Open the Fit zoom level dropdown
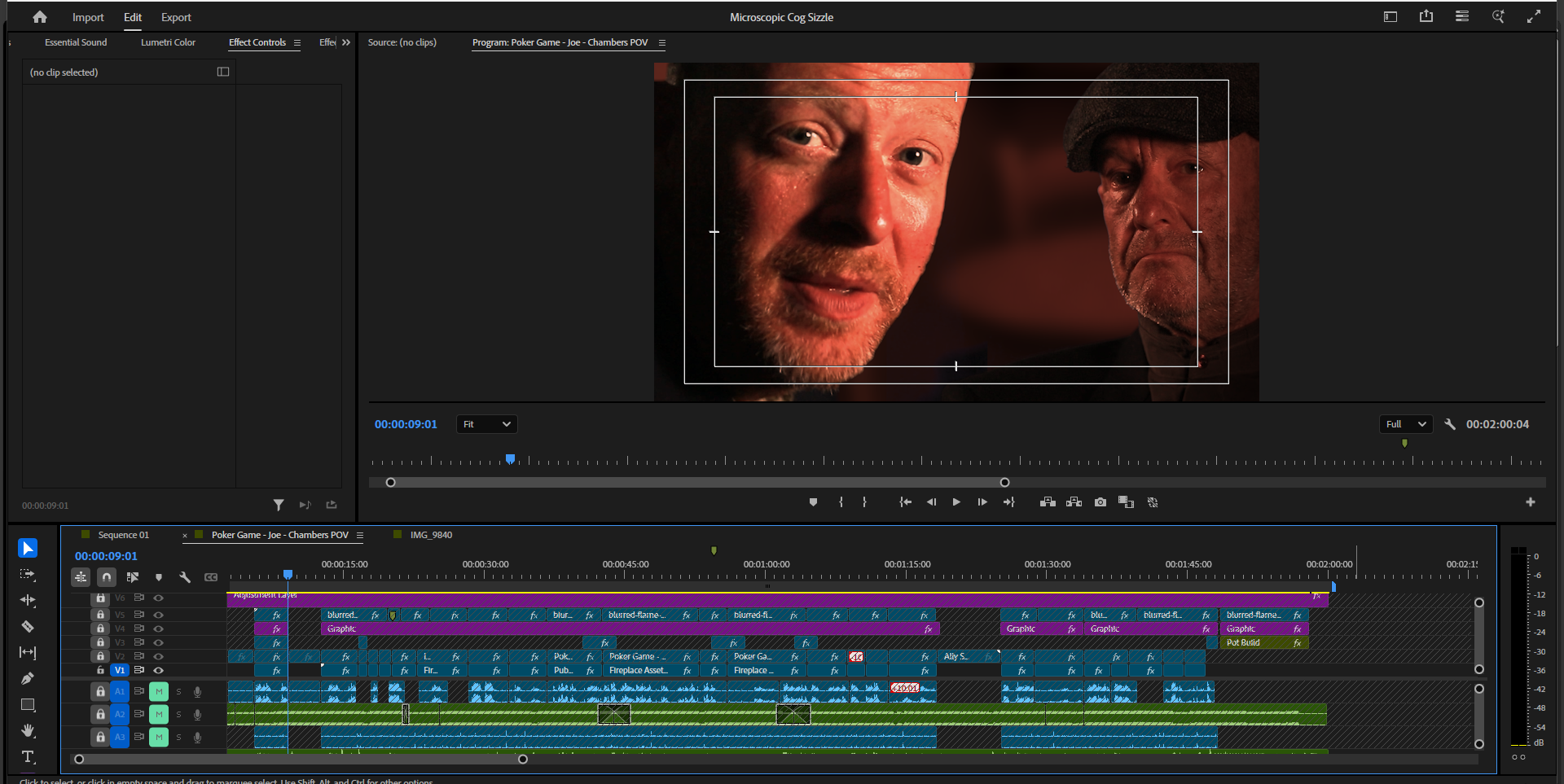This screenshot has width=1564, height=784. [x=487, y=424]
